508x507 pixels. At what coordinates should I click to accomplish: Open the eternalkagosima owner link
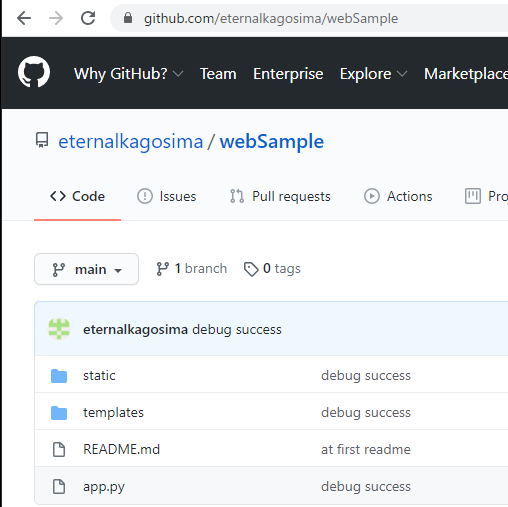[131, 141]
